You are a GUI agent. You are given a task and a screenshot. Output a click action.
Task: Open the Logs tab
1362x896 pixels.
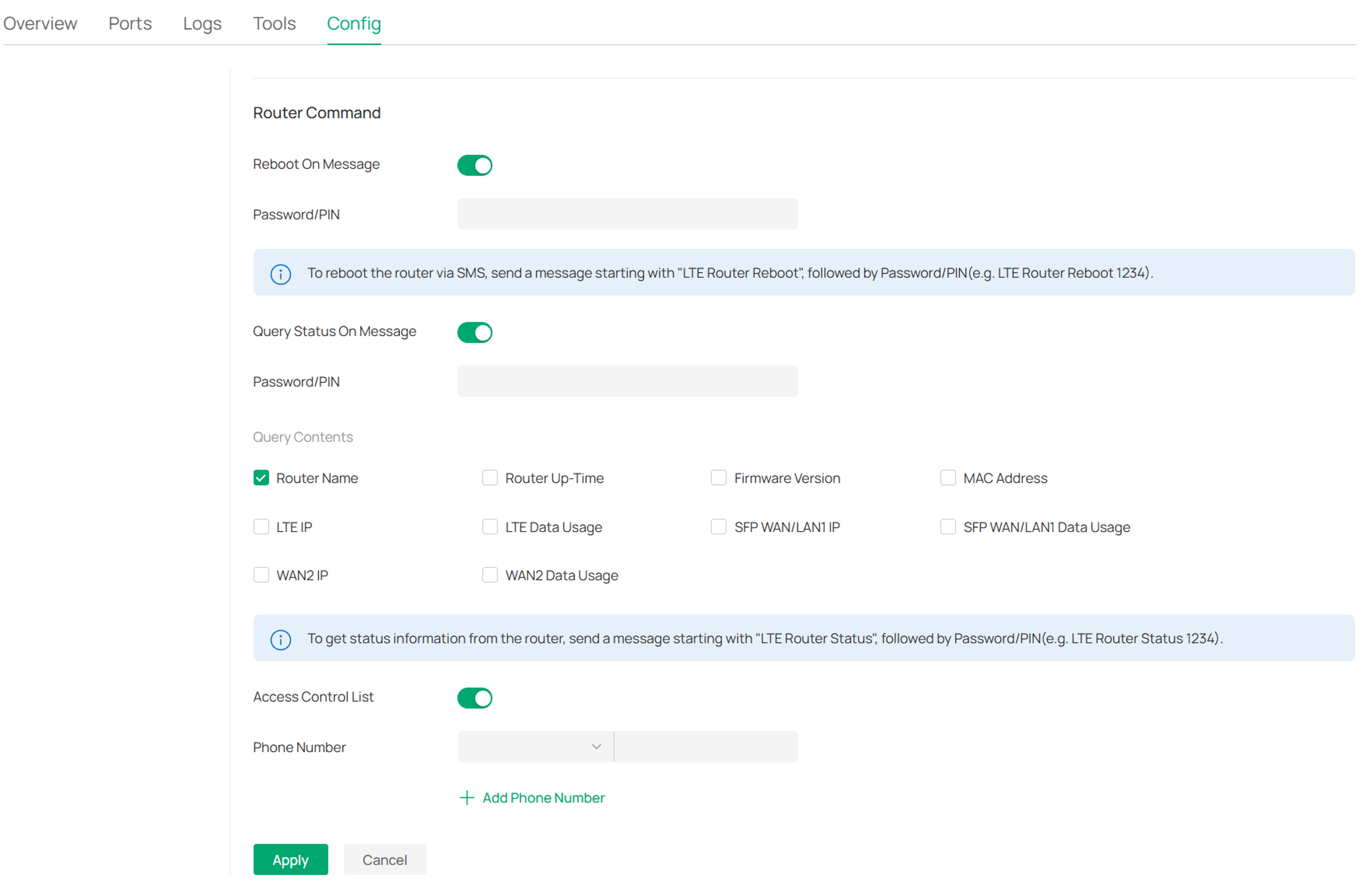click(x=202, y=23)
